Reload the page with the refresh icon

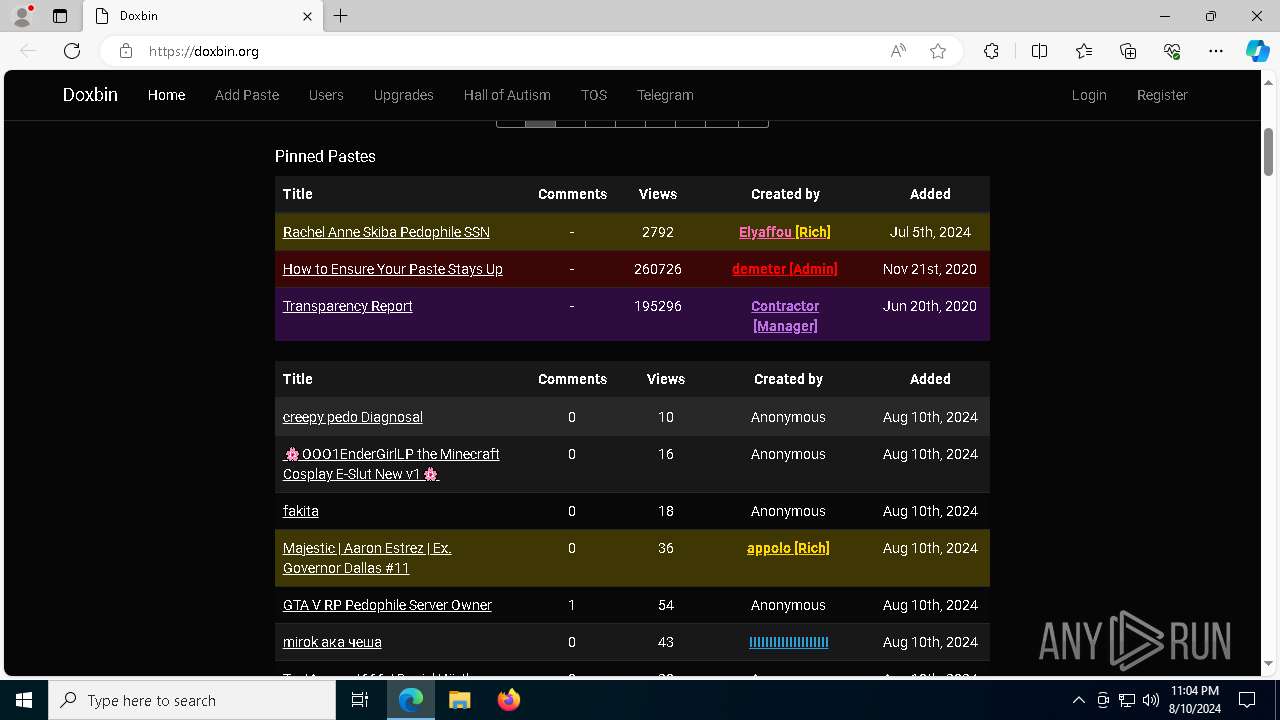click(x=72, y=51)
